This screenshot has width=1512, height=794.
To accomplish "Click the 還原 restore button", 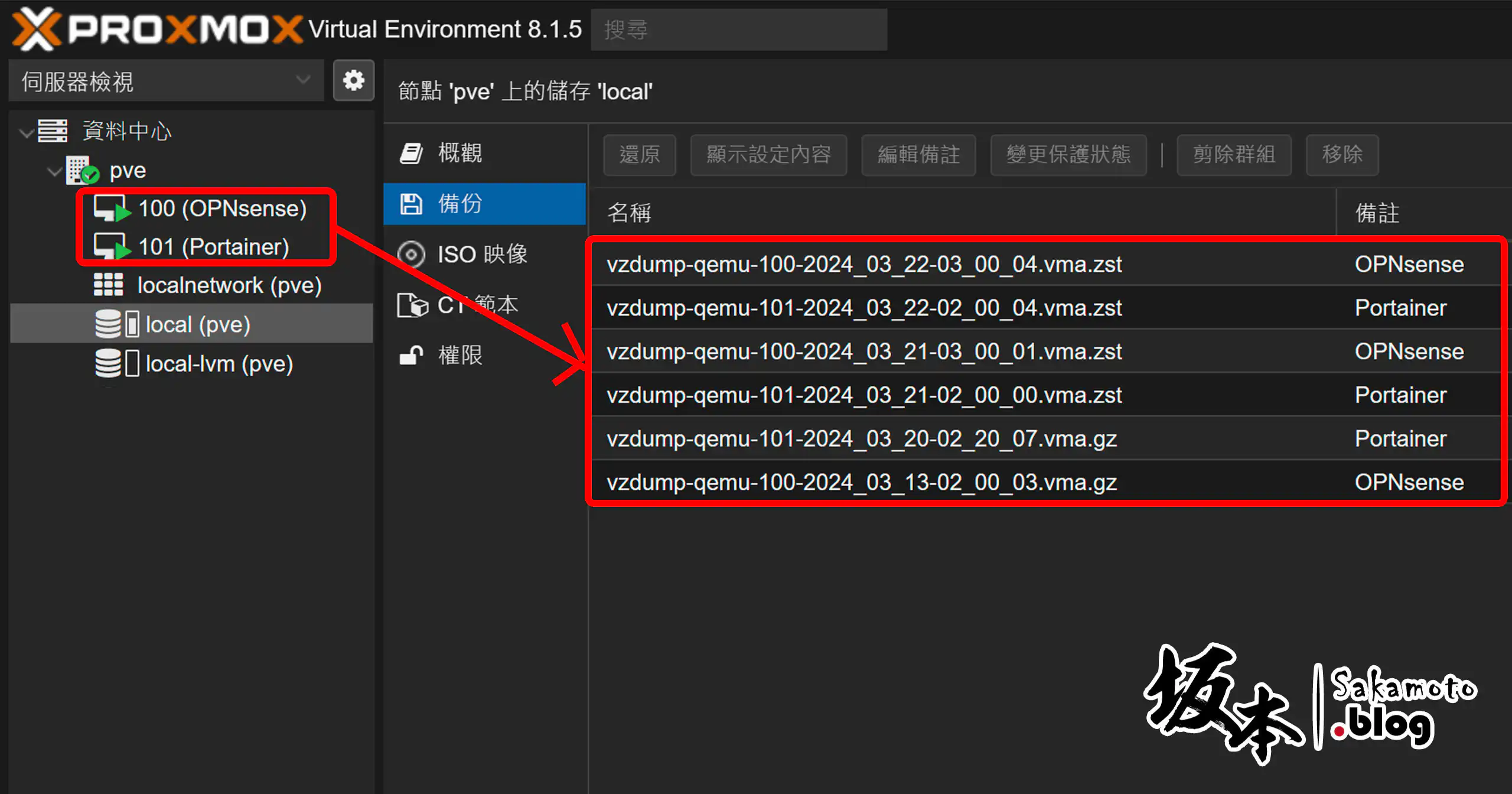I will point(639,155).
